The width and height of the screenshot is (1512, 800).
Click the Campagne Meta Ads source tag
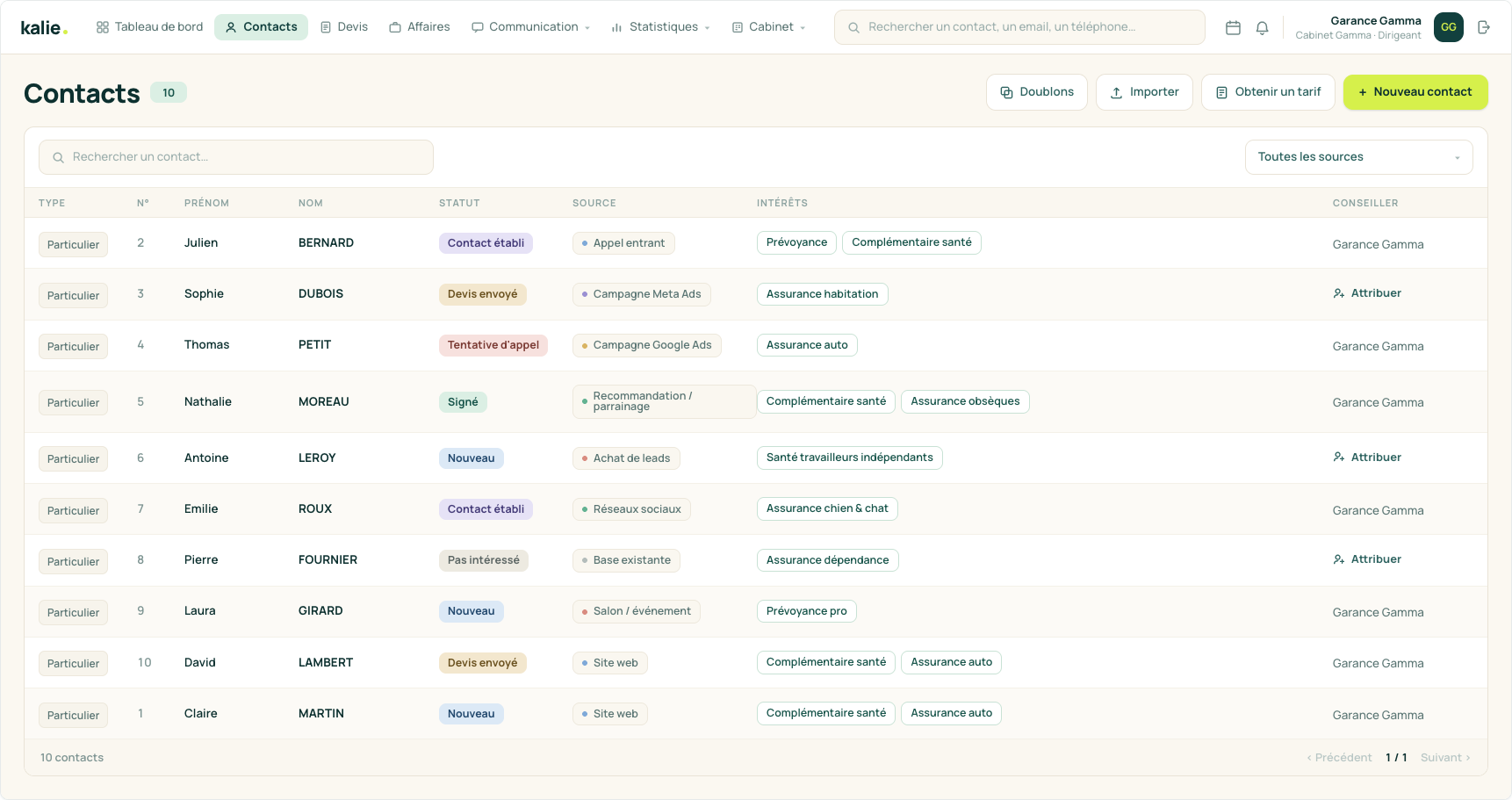(x=642, y=294)
